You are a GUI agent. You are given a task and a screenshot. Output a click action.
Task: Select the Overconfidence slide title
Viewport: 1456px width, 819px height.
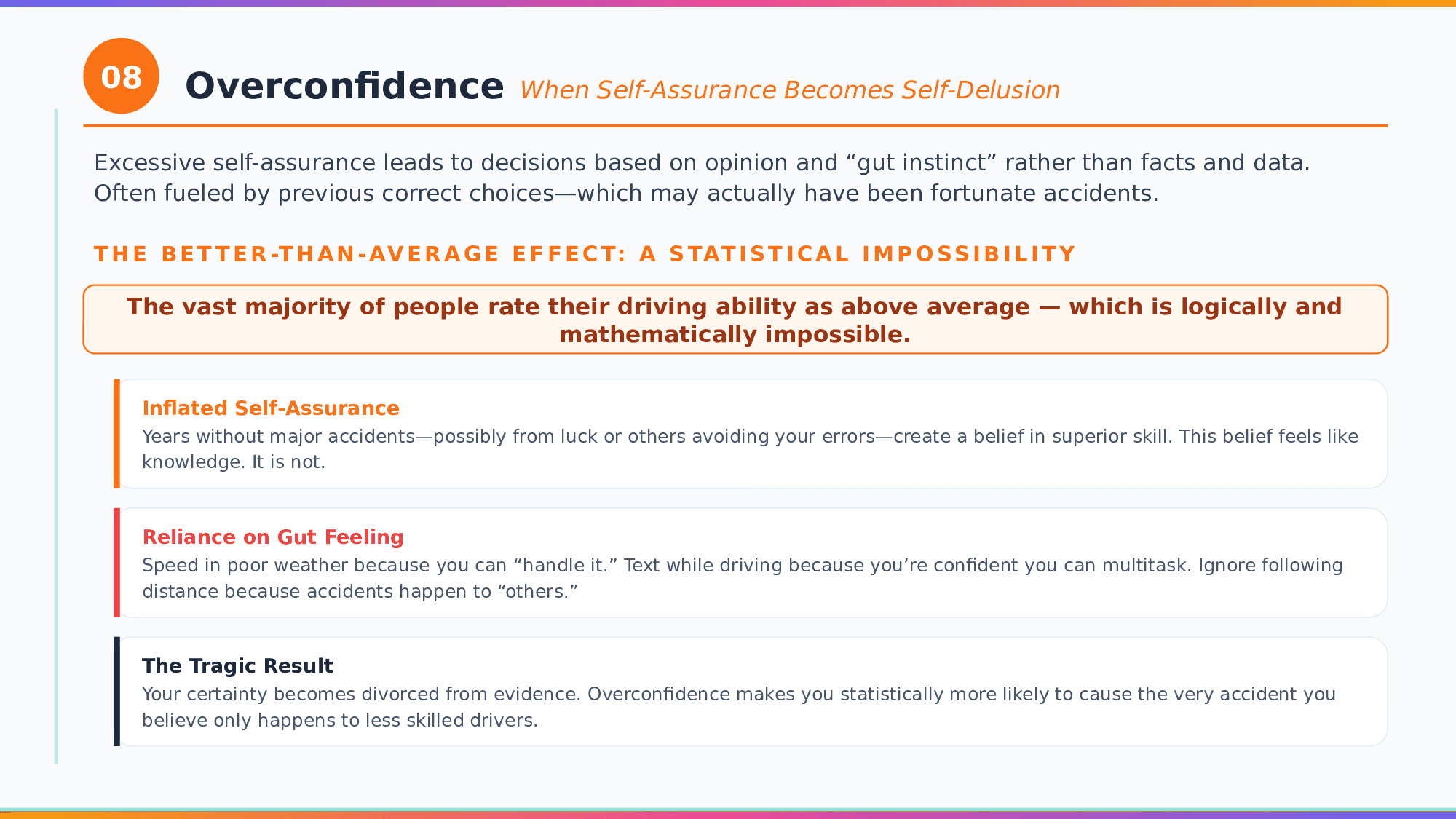[x=344, y=86]
